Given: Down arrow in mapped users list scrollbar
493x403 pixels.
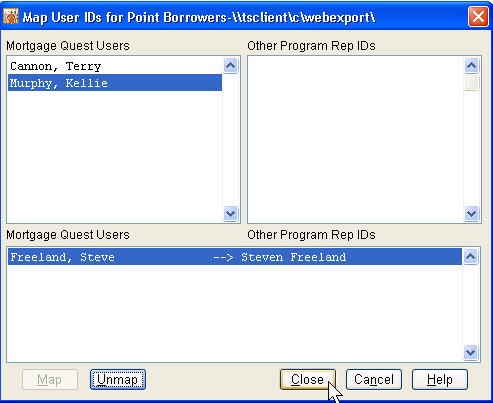Looking at the screenshot, I should [470, 352].
